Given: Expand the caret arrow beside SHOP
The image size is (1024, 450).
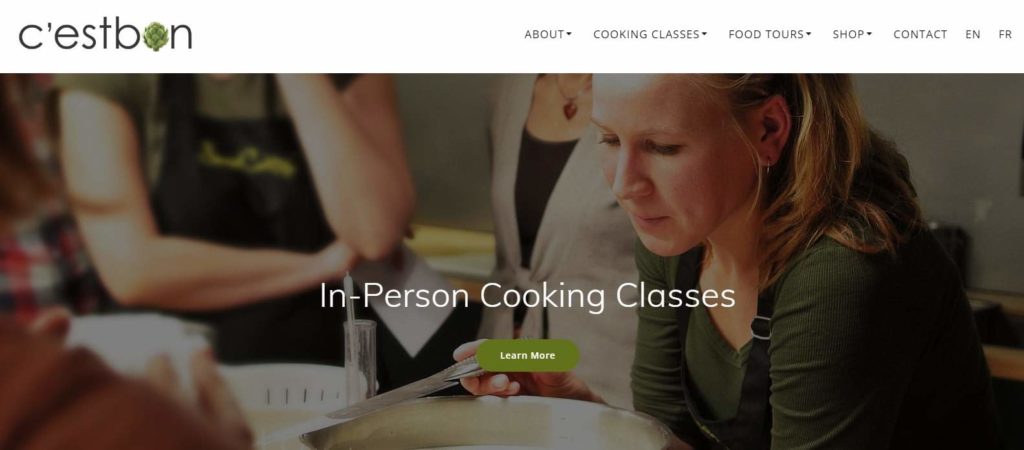Looking at the screenshot, I should (x=869, y=34).
